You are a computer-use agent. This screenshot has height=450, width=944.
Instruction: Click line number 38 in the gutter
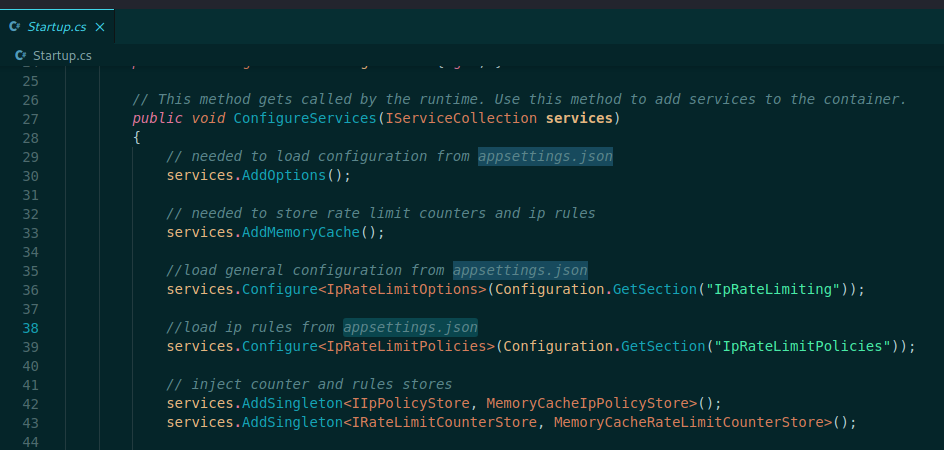[30, 327]
